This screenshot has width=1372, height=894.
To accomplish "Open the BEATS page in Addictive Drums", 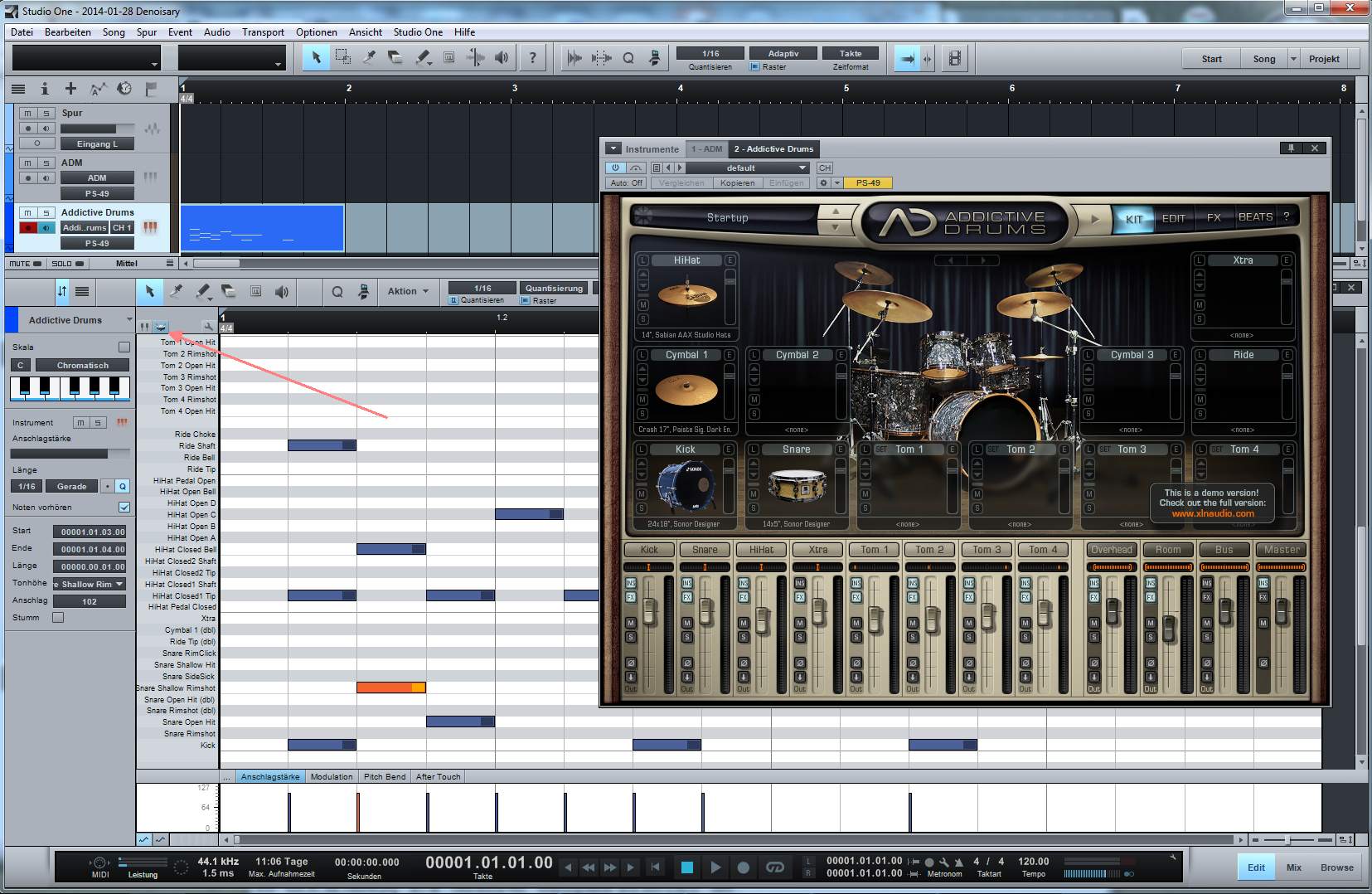I will (x=1255, y=217).
